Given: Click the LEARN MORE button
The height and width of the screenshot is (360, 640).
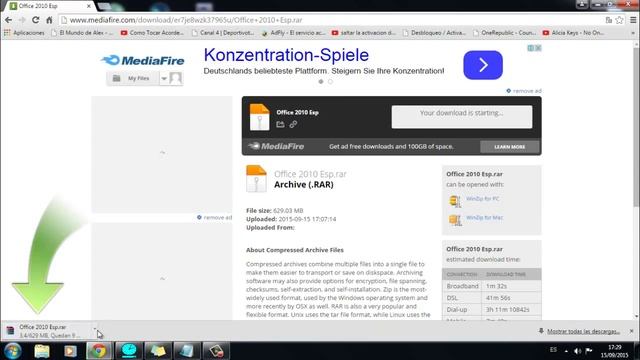Looking at the screenshot, I should (x=509, y=147).
